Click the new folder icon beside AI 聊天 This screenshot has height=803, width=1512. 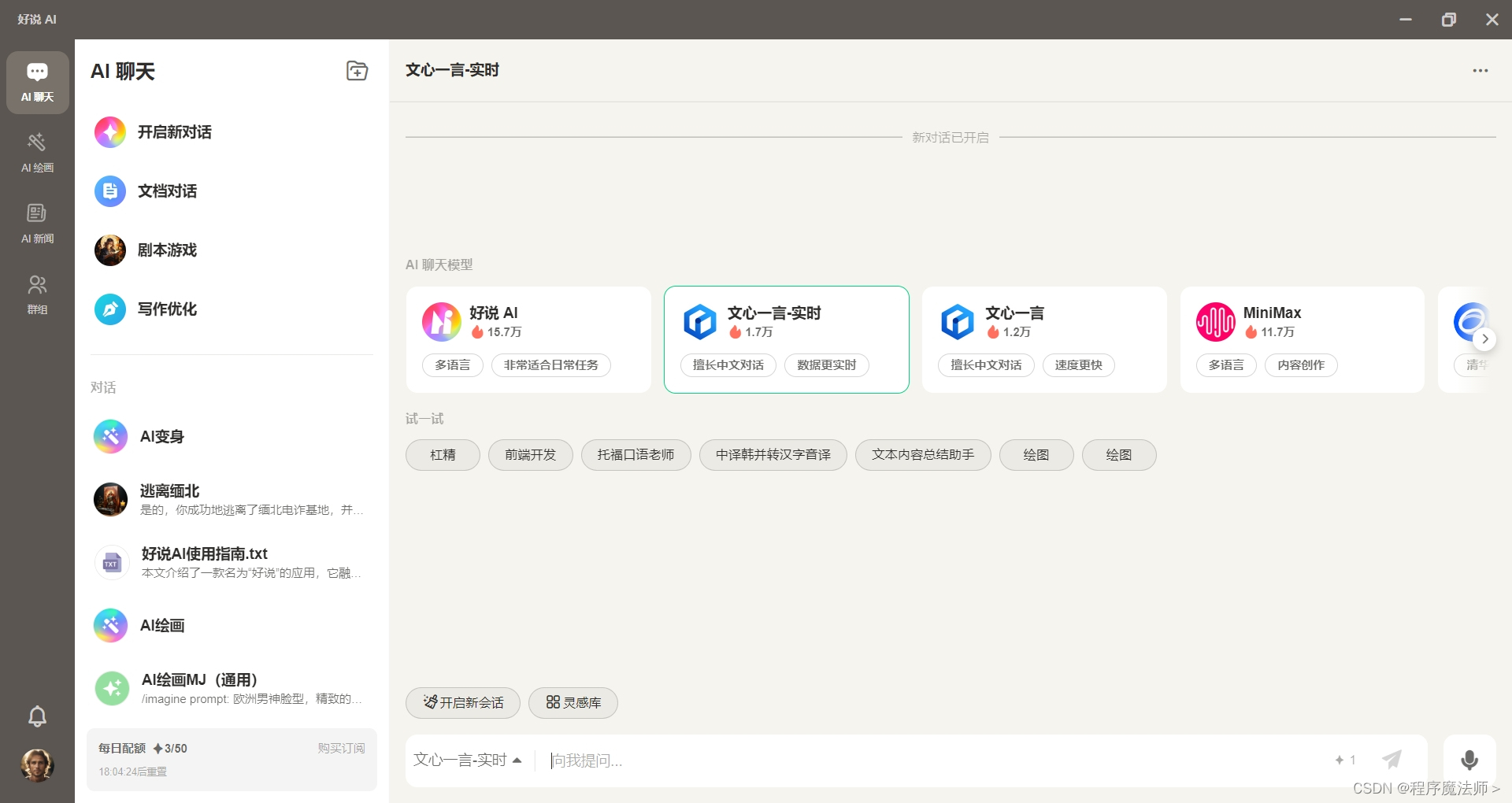click(x=357, y=71)
